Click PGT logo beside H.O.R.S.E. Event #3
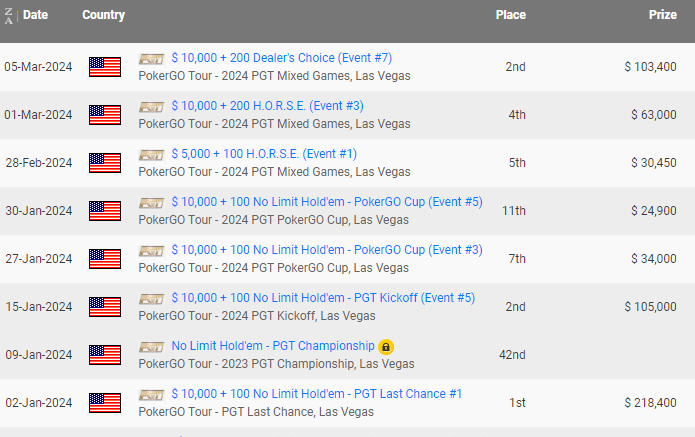695x437 pixels. (152, 106)
